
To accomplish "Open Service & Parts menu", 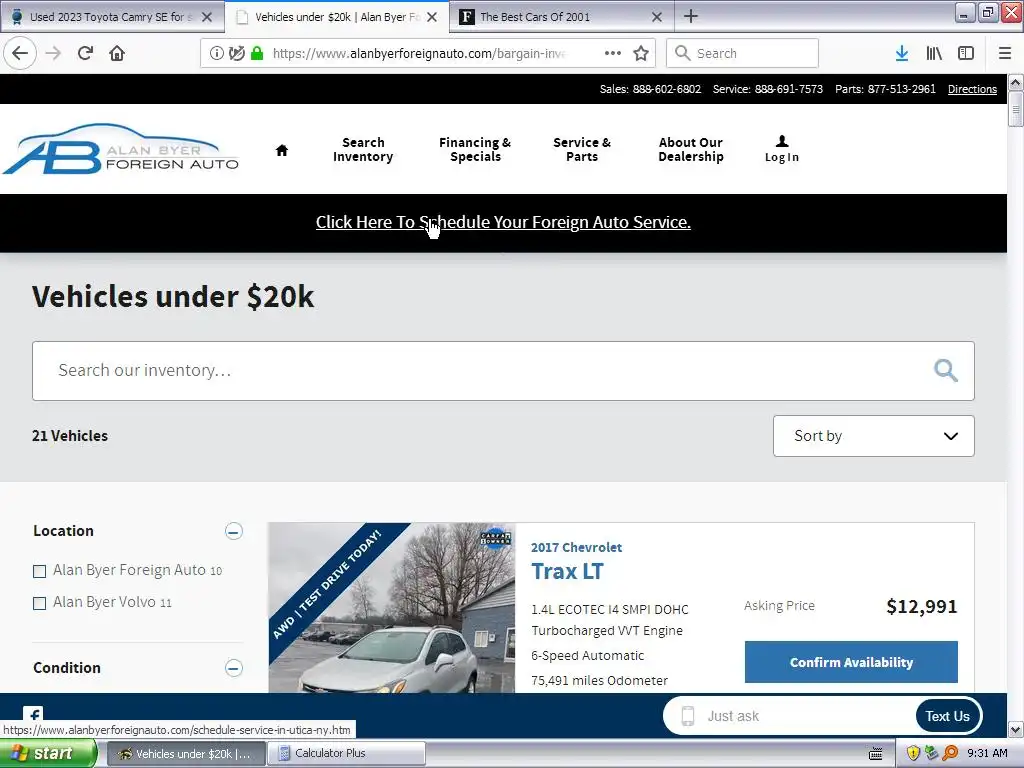I will pyautogui.click(x=582, y=150).
